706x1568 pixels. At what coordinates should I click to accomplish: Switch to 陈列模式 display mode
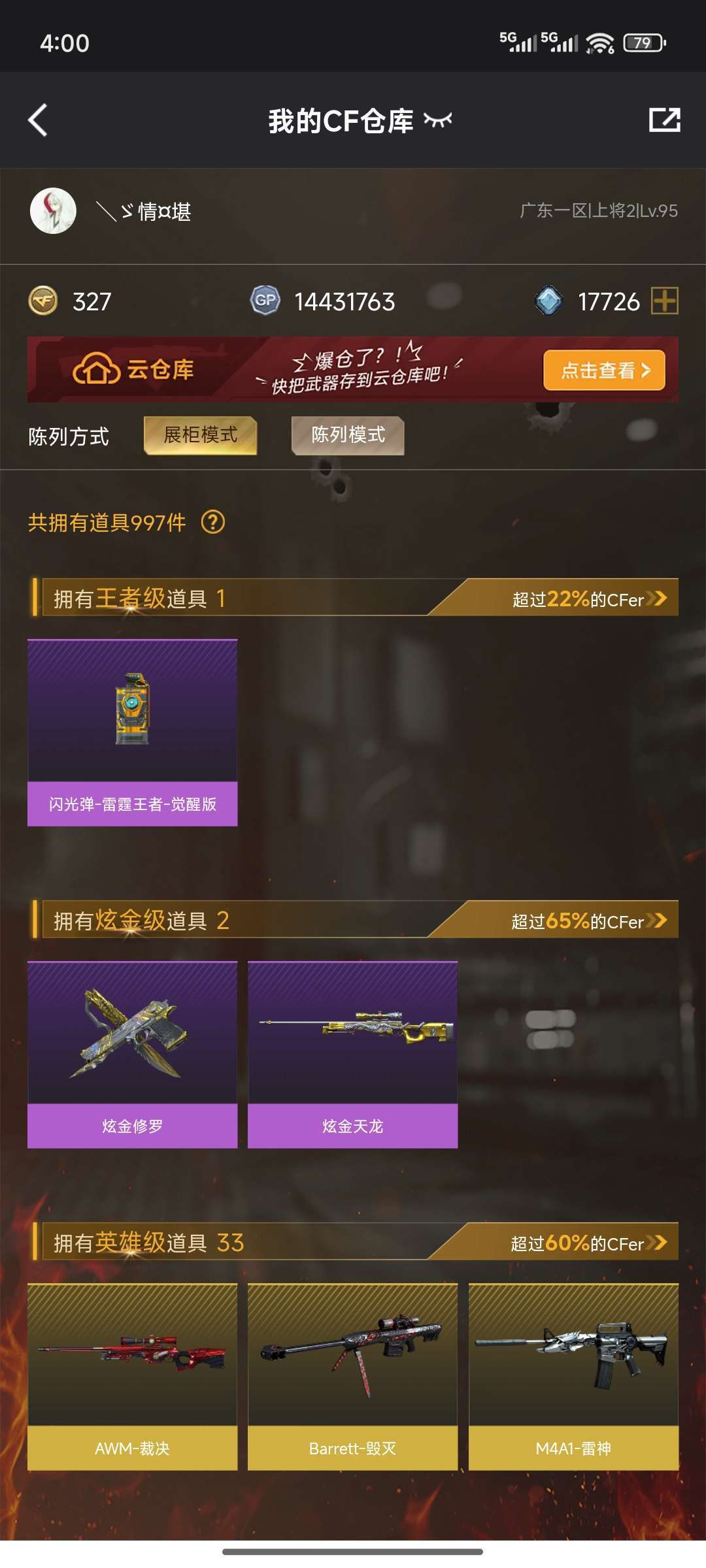click(x=348, y=435)
